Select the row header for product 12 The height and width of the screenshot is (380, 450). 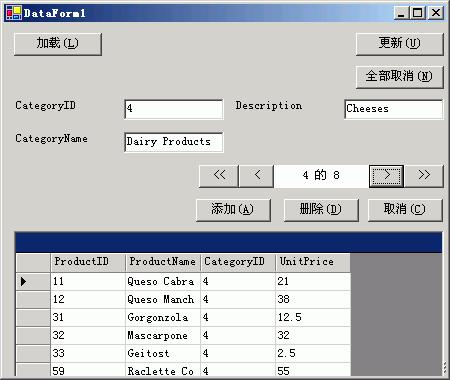[x=33, y=300]
